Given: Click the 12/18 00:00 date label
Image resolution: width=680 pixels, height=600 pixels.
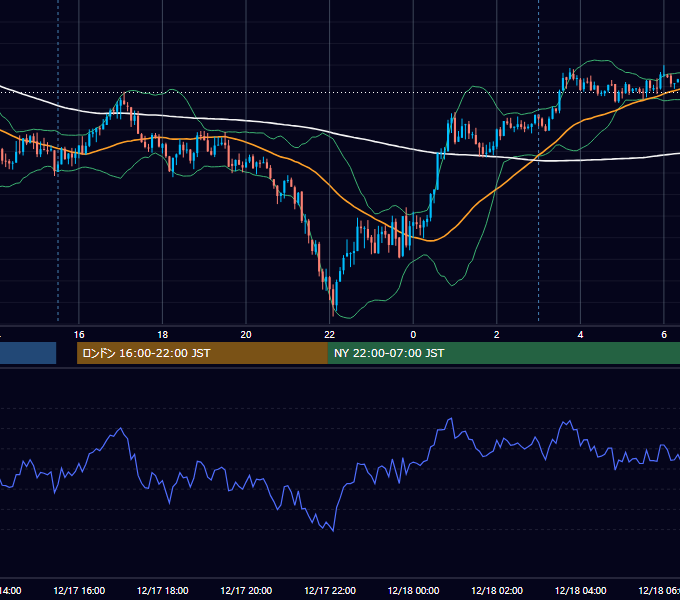Looking at the screenshot, I should (x=413, y=590).
